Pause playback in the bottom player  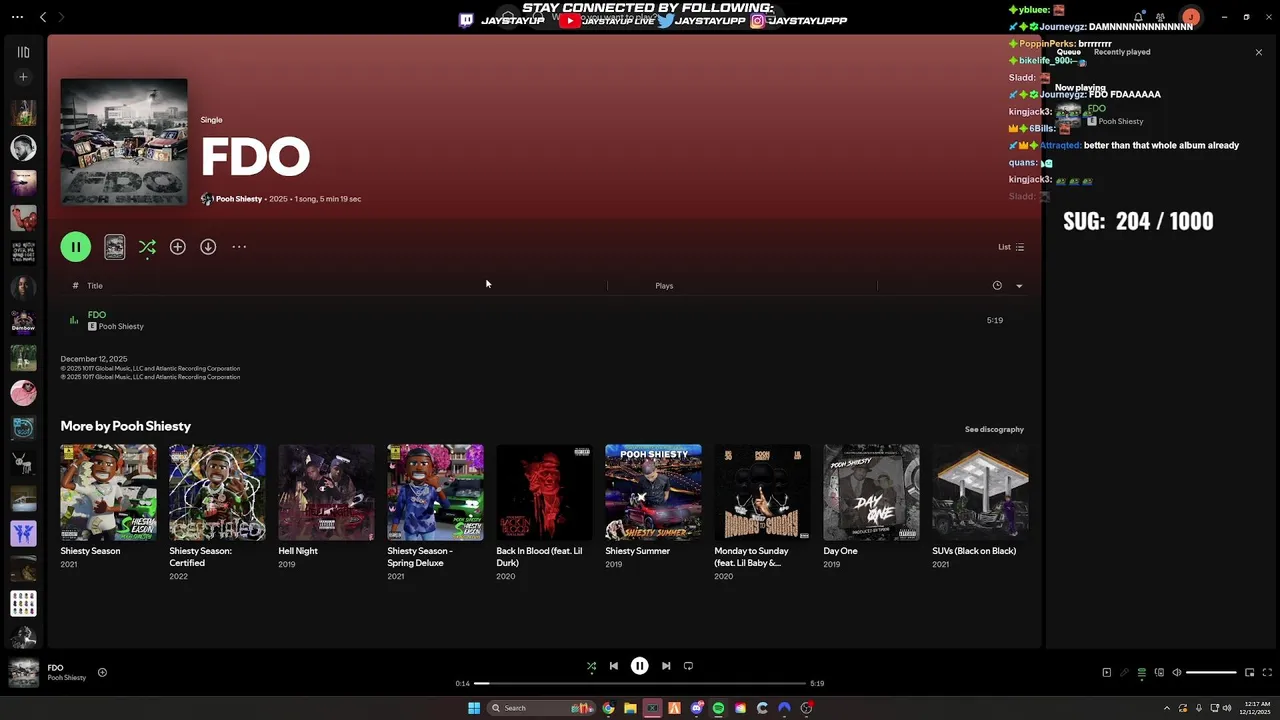point(640,666)
